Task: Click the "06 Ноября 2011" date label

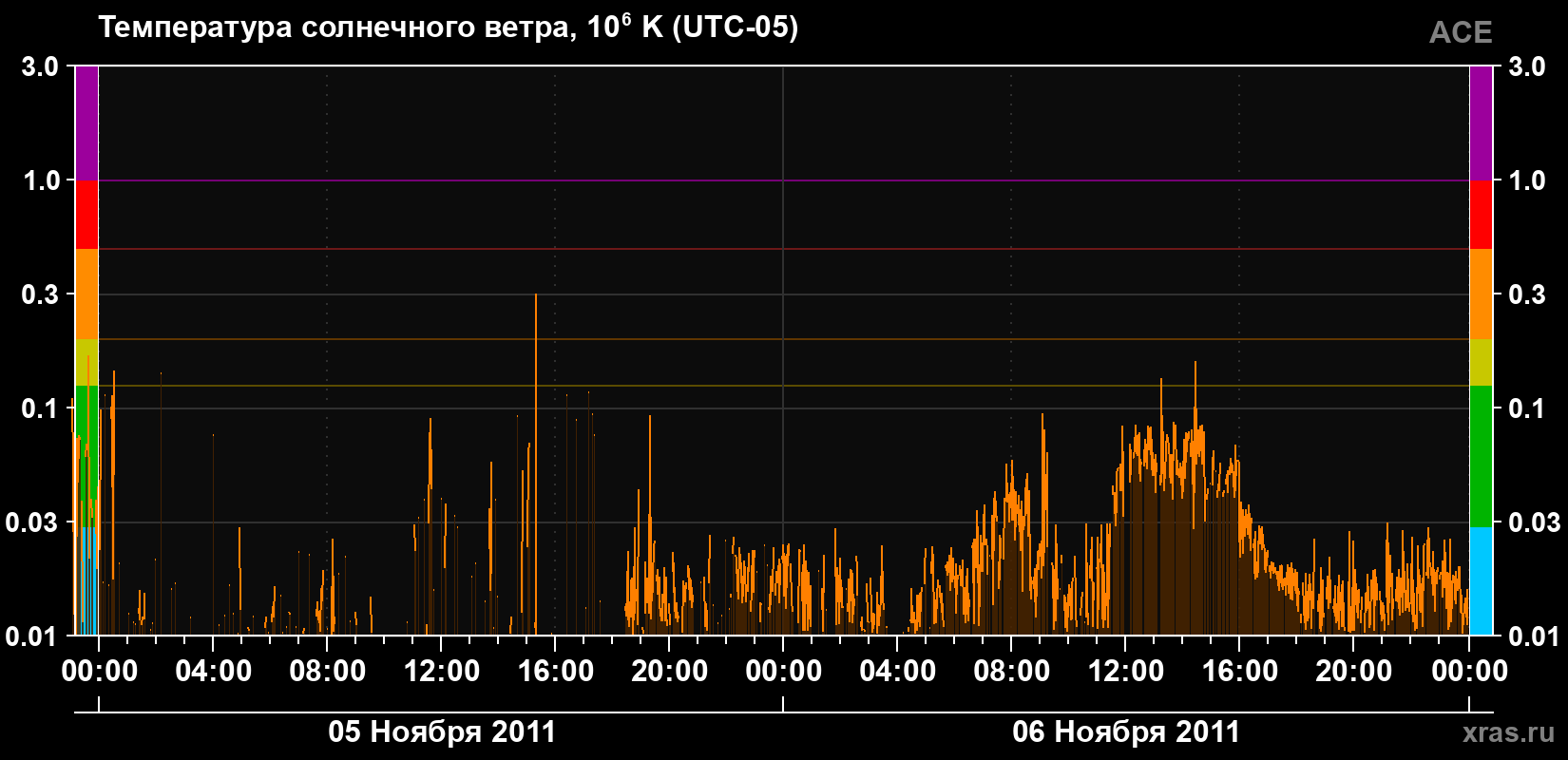Action: (x=1126, y=731)
